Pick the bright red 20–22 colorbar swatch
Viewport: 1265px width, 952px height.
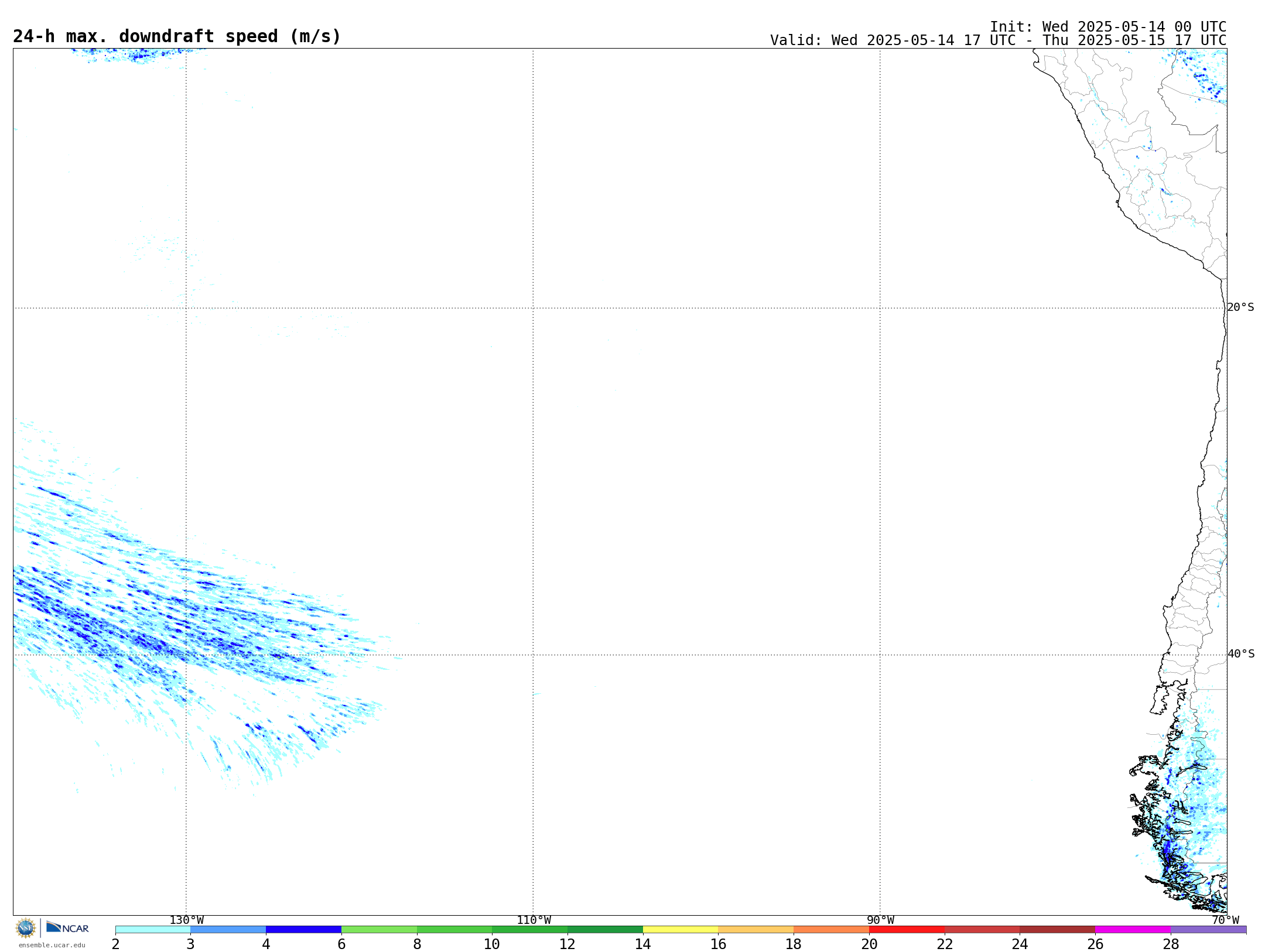(907, 930)
